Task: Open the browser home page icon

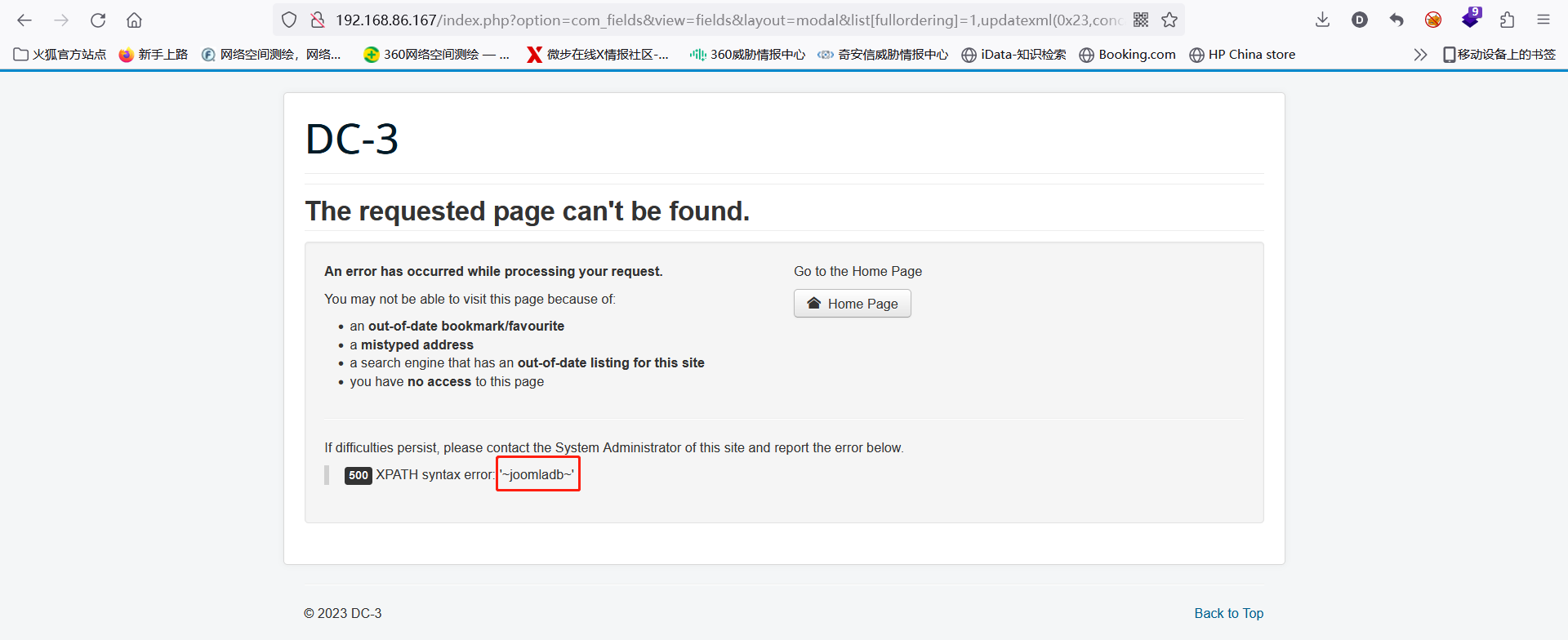Action: point(135,20)
